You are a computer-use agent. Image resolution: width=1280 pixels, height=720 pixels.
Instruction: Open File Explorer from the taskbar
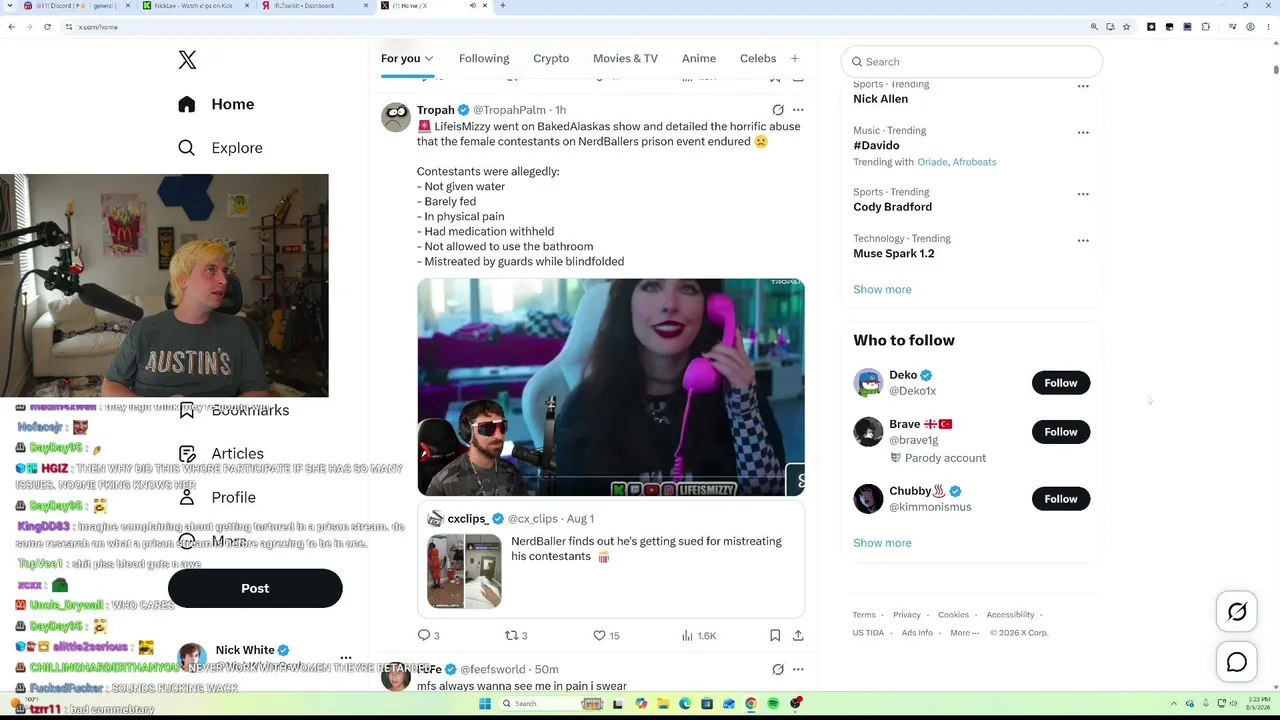click(662, 704)
